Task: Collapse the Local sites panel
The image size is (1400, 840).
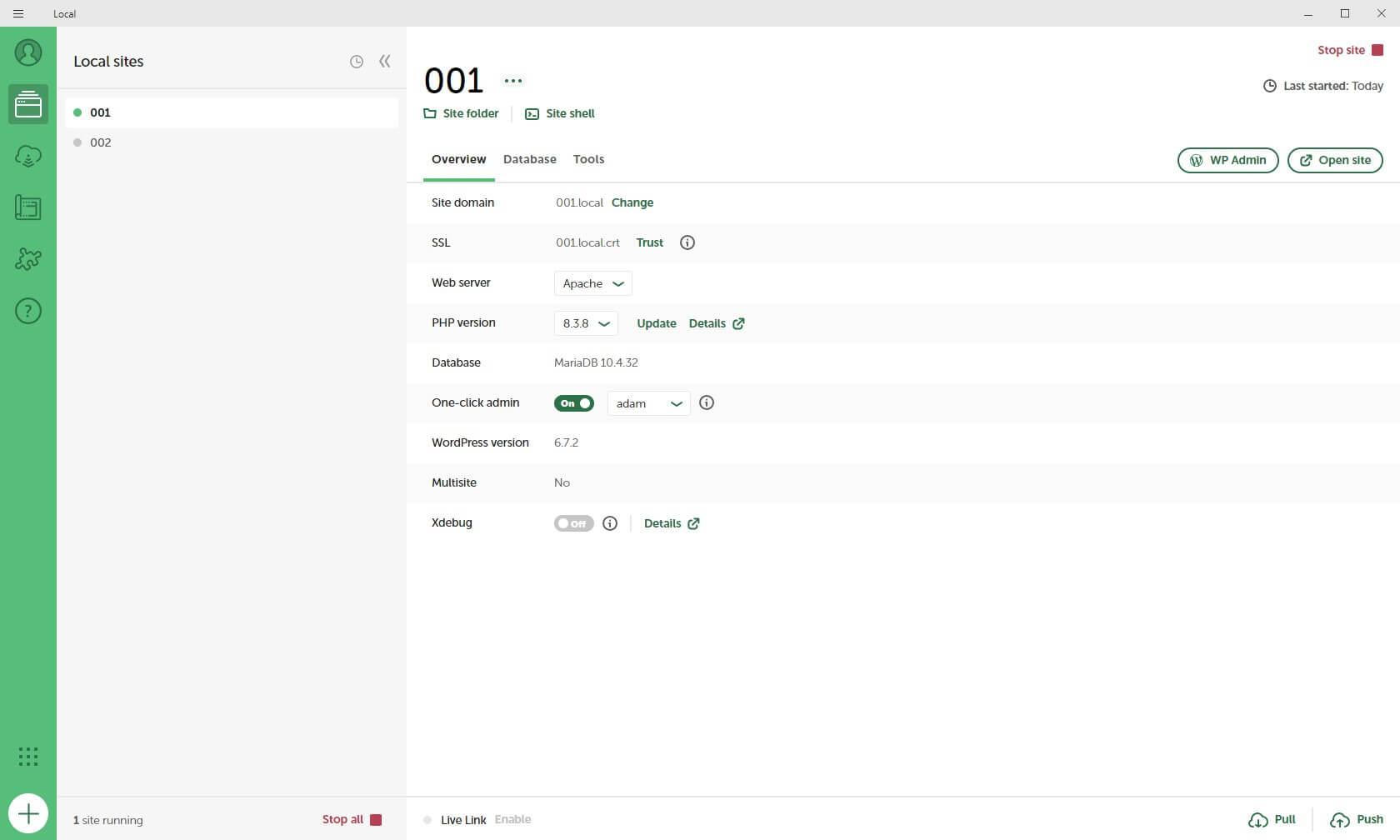Action: coord(385,61)
